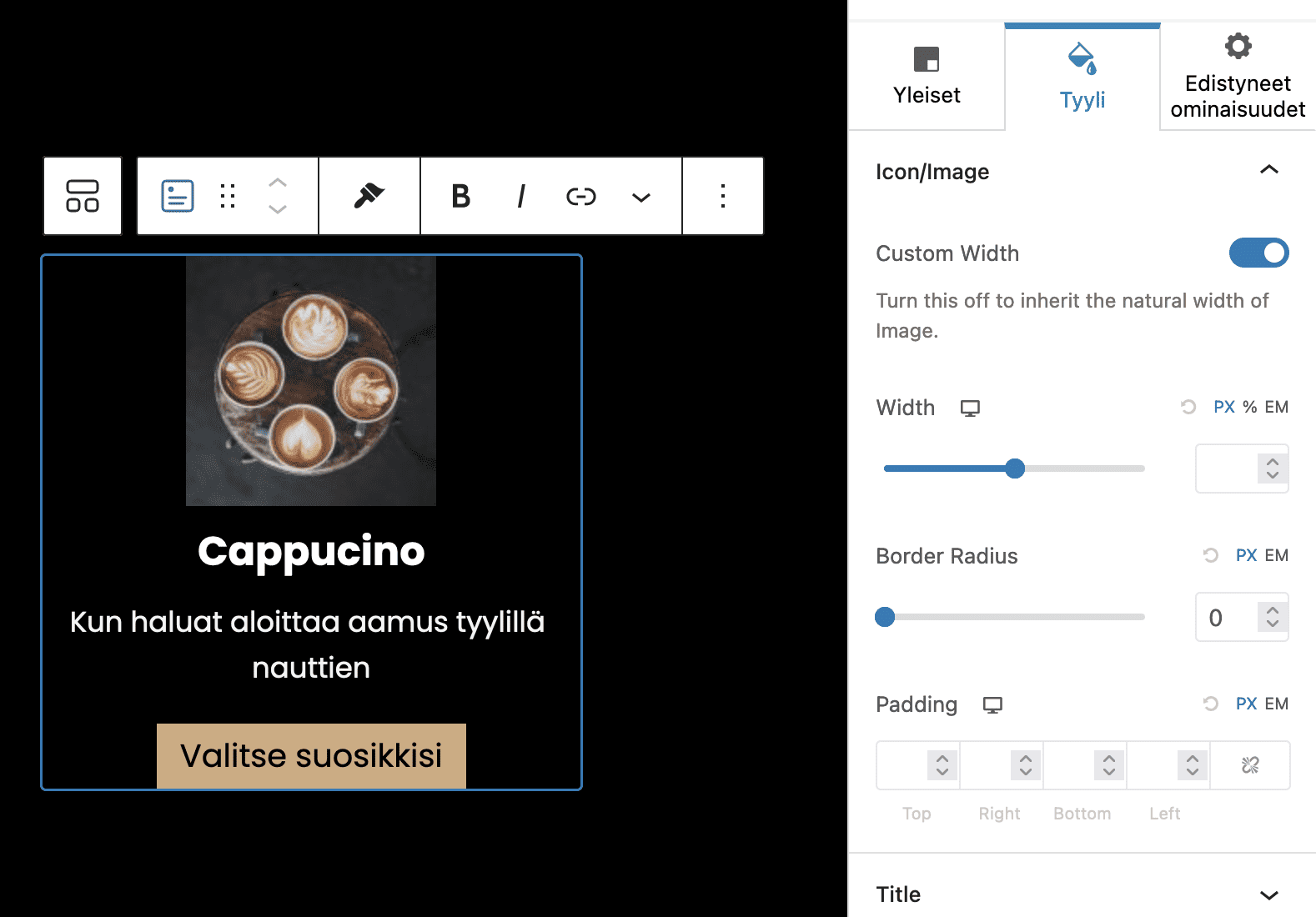The height and width of the screenshot is (917, 1316).
Task: Click the Kun haluat aloittaa description text
Action: [308, 644]
